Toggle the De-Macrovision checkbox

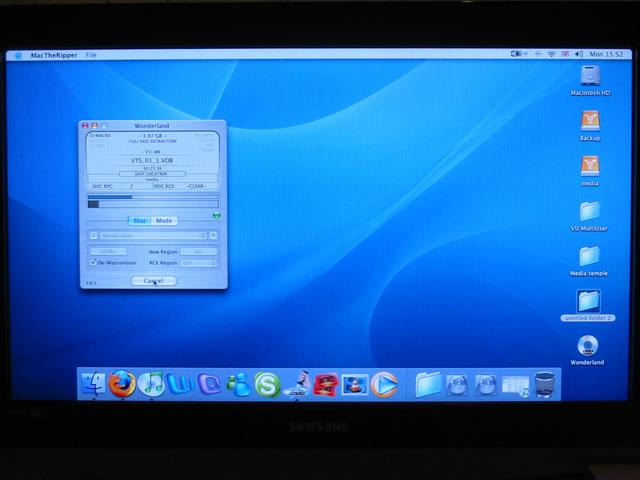click(93, 262)
